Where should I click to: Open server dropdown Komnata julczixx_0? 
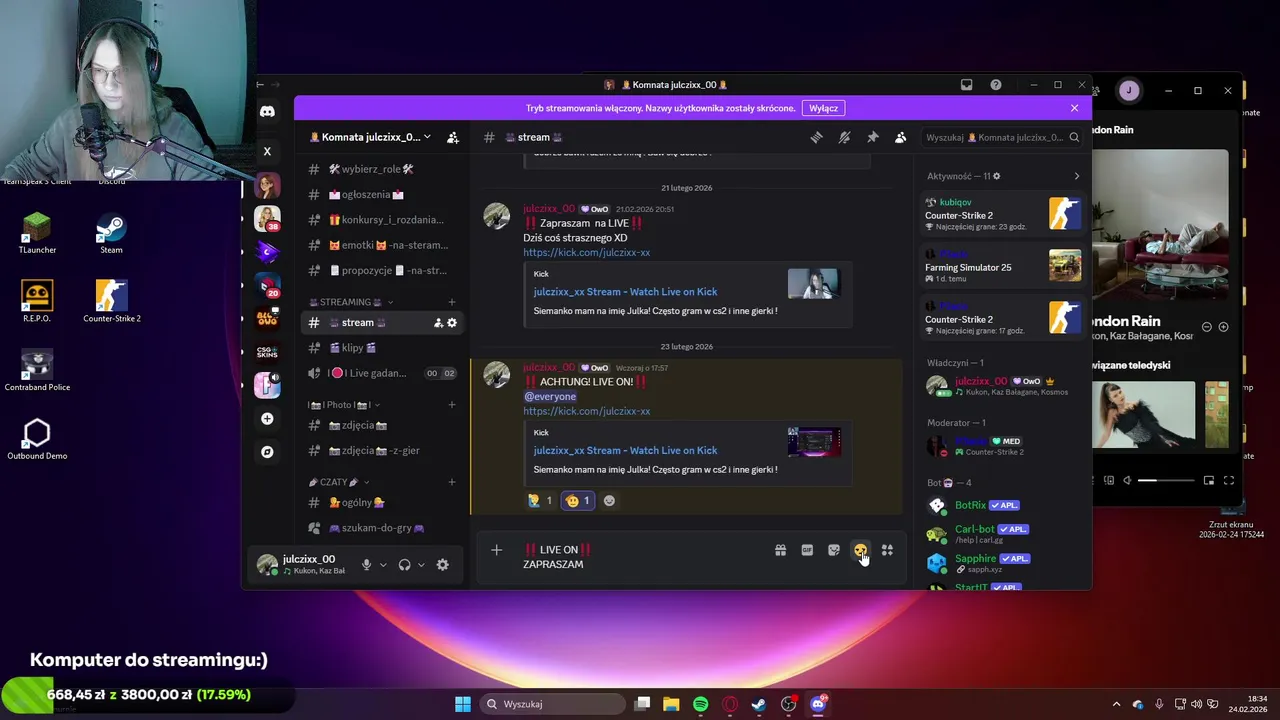(370, 137)
